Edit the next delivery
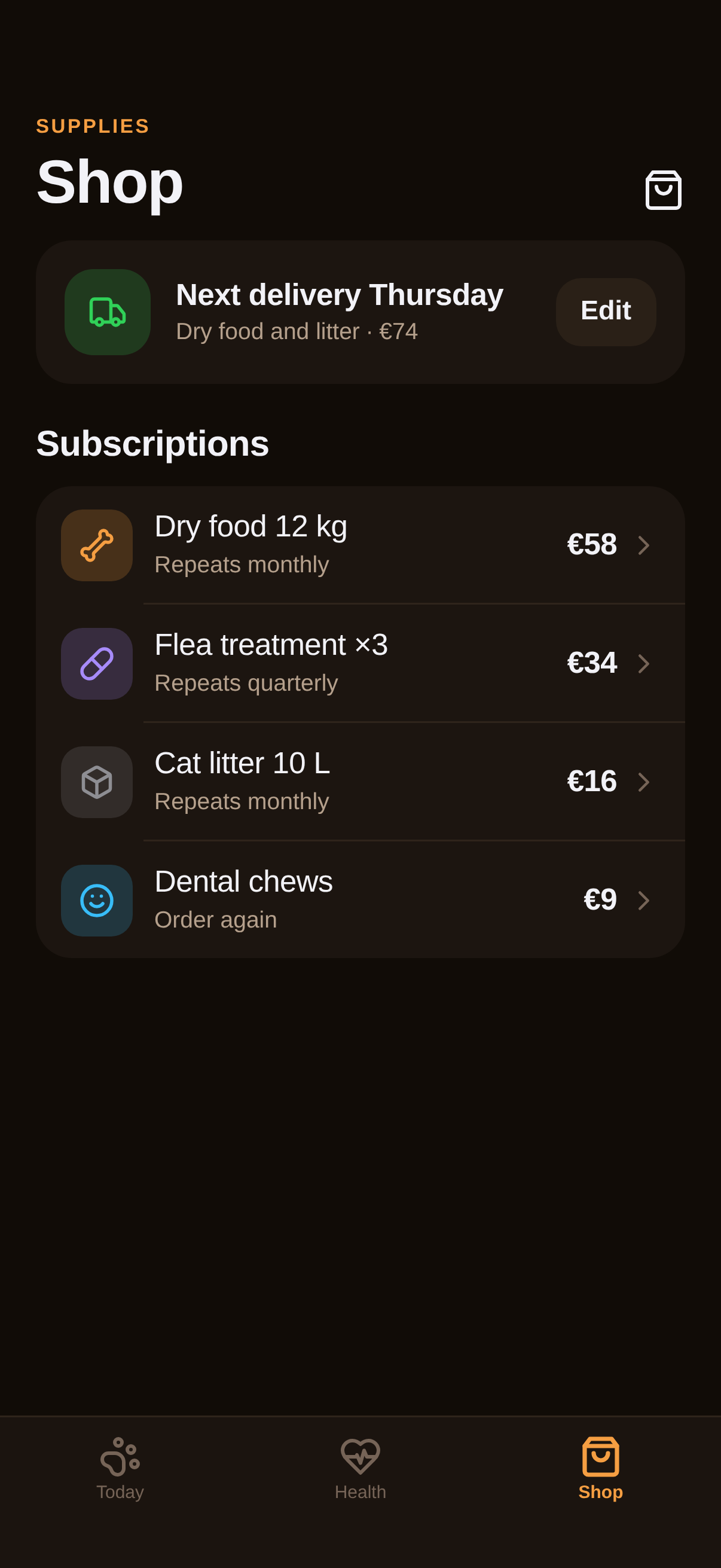Image resolution: width=721 pixels, height=1568 pixels. (x=606, y=312)
